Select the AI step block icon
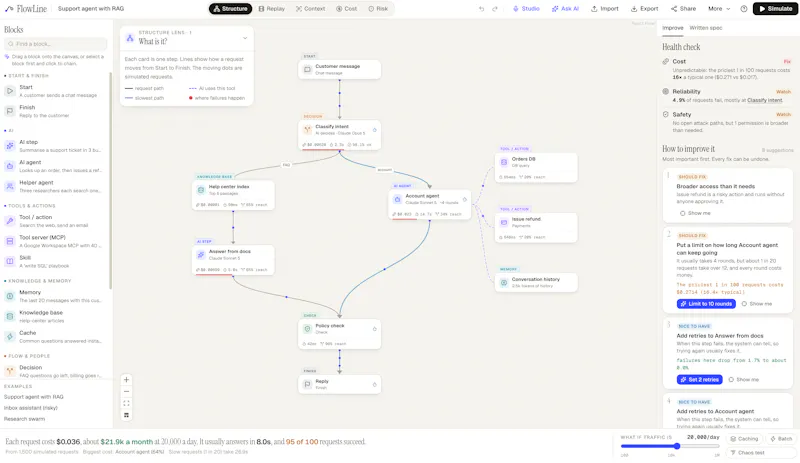 [x=10, y=145]
